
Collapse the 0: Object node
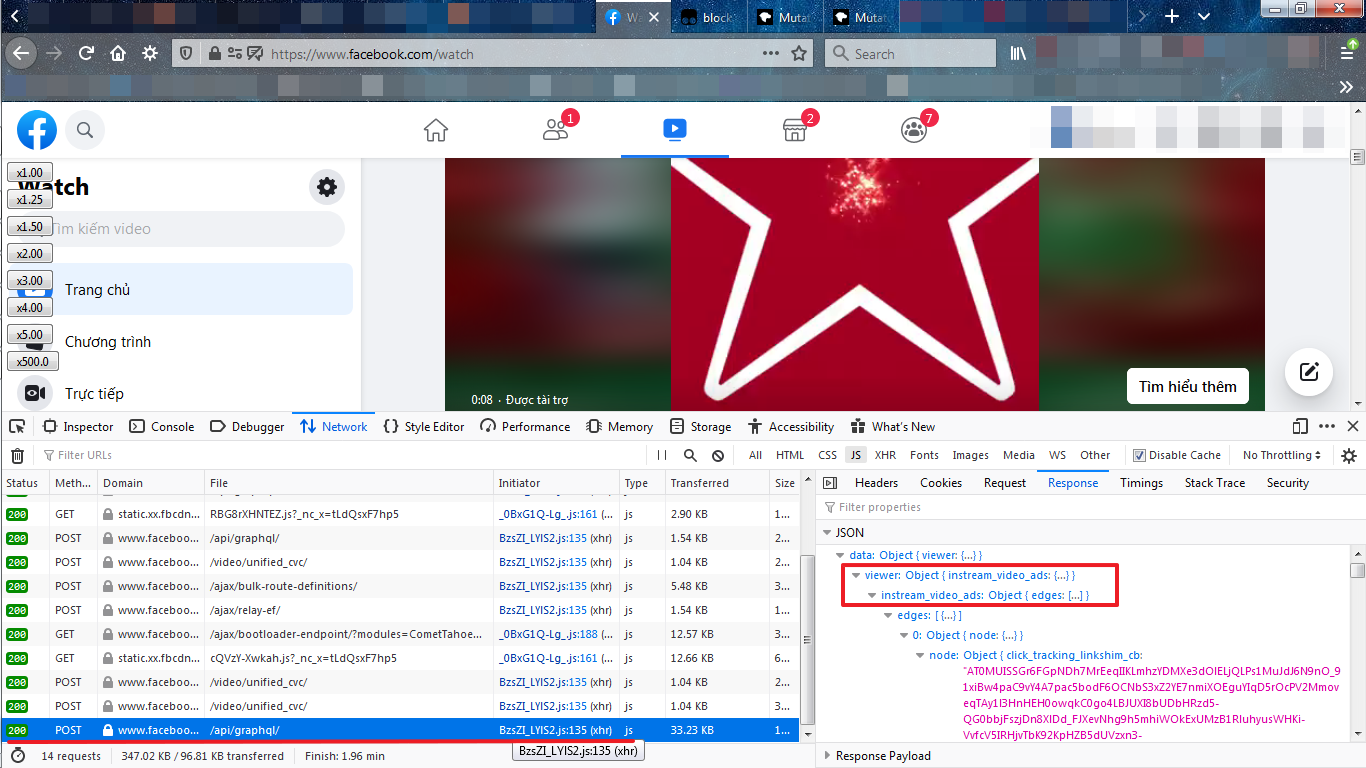(x=903, y=635)
